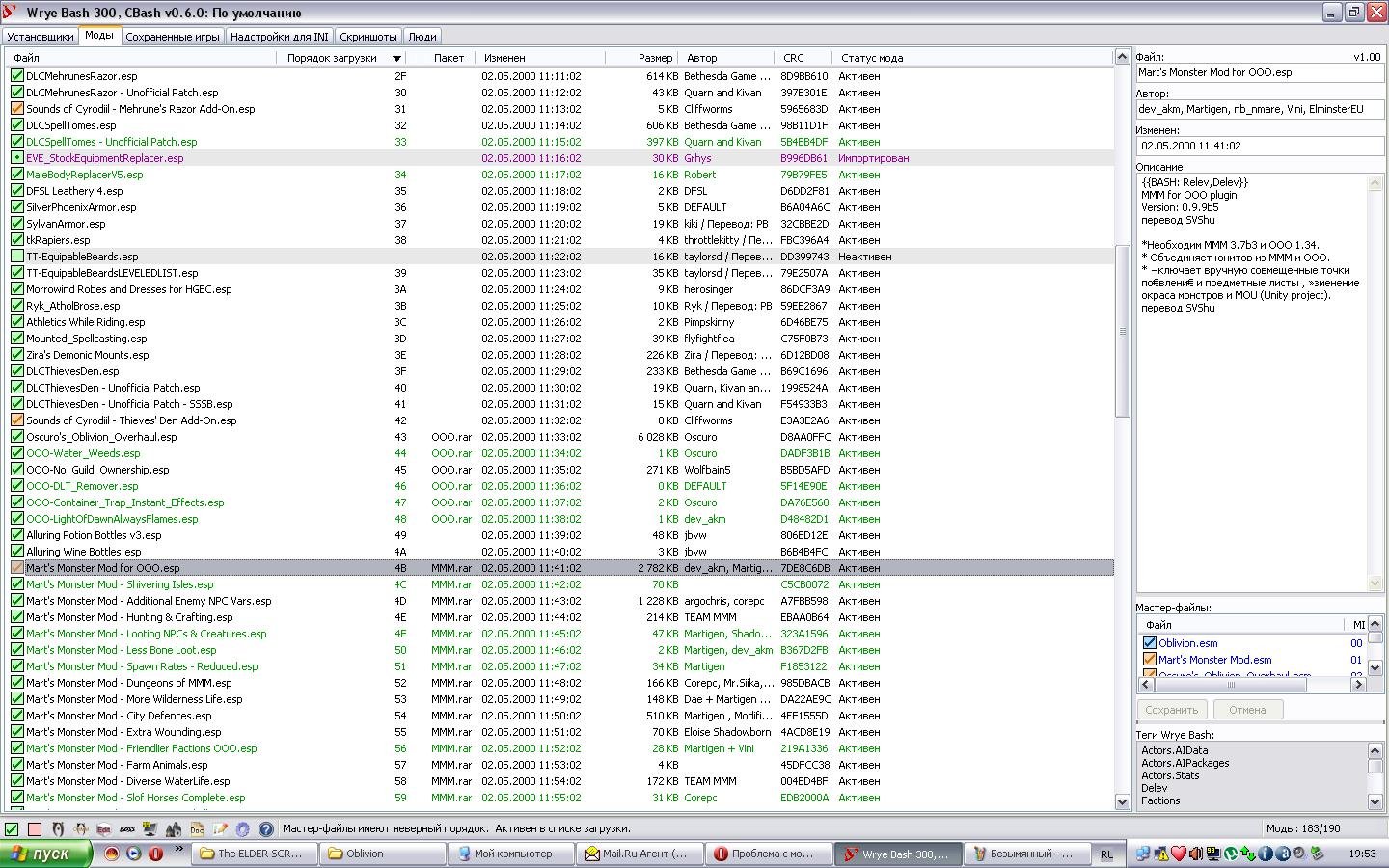1389x868 pixels.
Task: Open the Скриншоты tab
Action: 368,37
